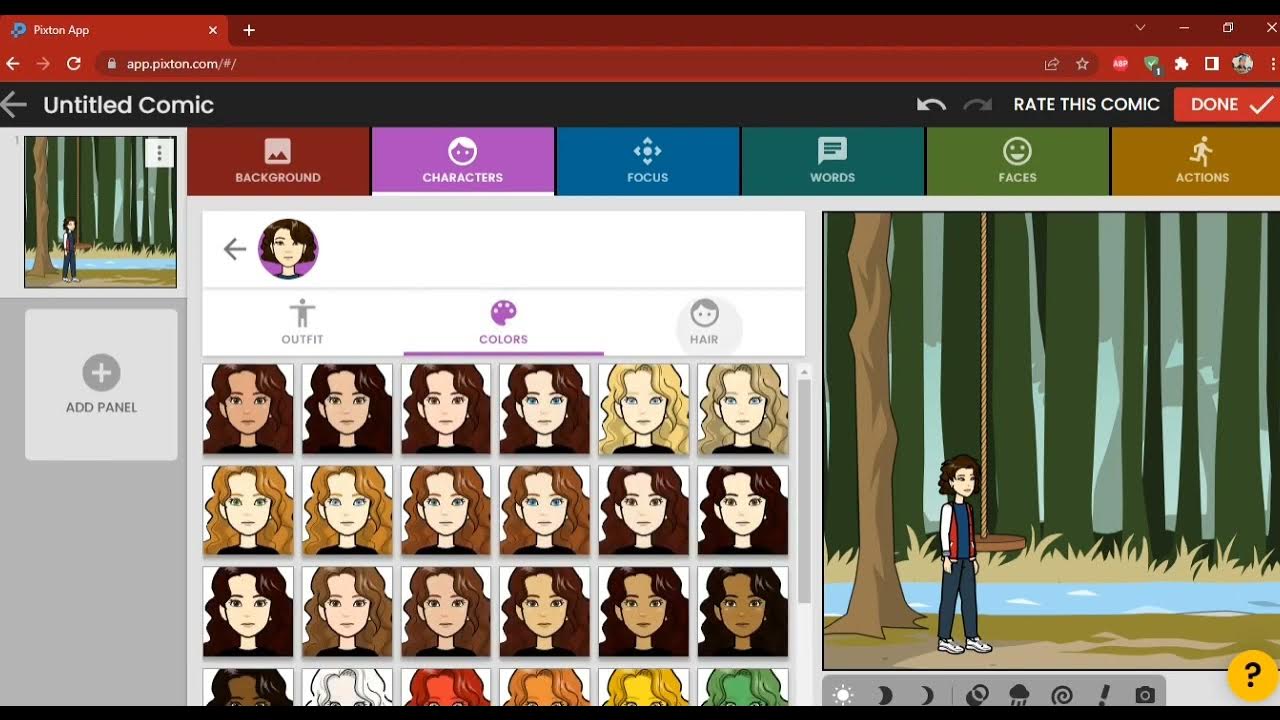Select panel 1 thumbnail in sidebar
This screenshot has height=720, width=1280.
[x=100, y=212]
